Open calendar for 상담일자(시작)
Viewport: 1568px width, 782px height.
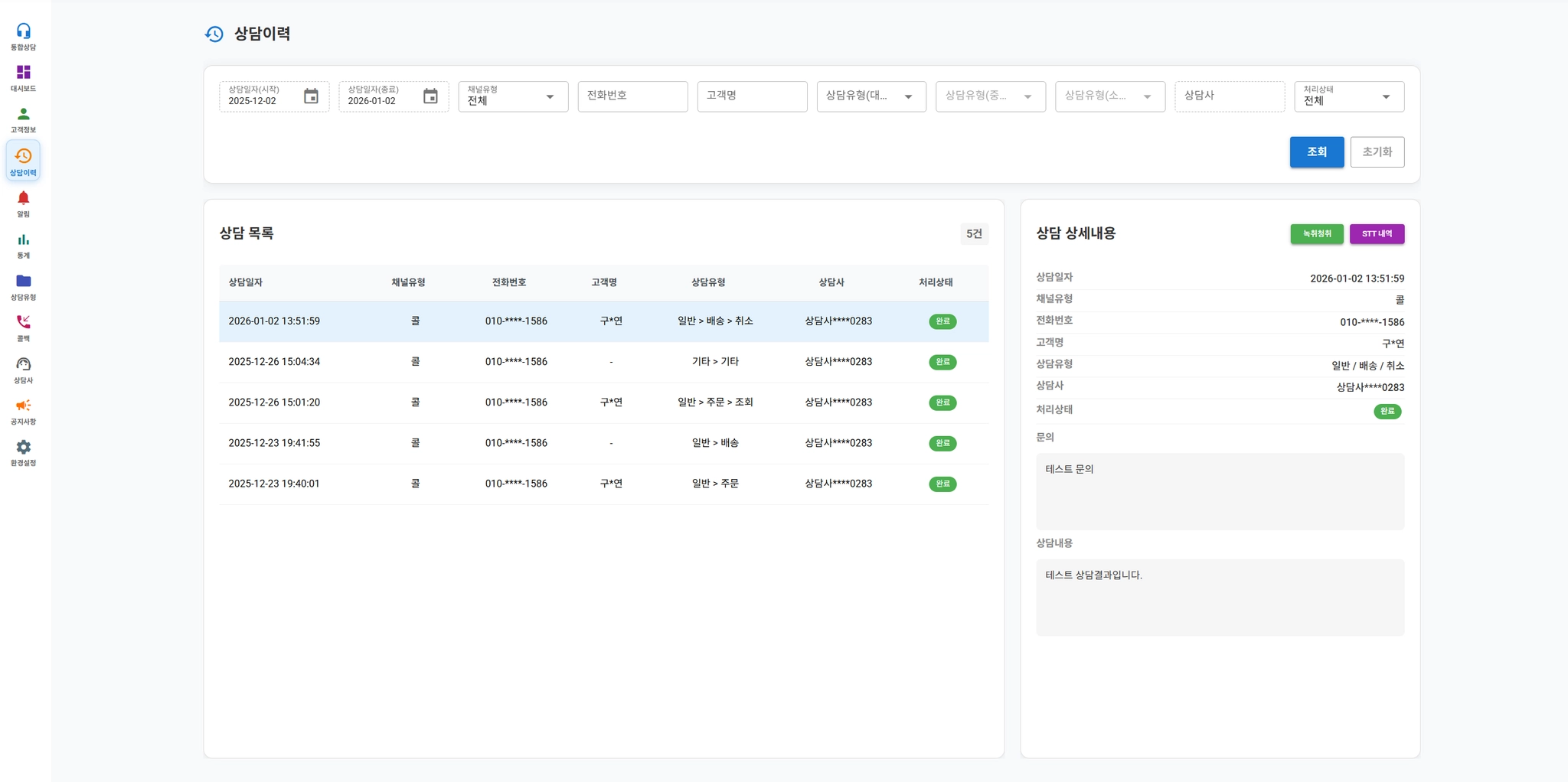(311, 96)
